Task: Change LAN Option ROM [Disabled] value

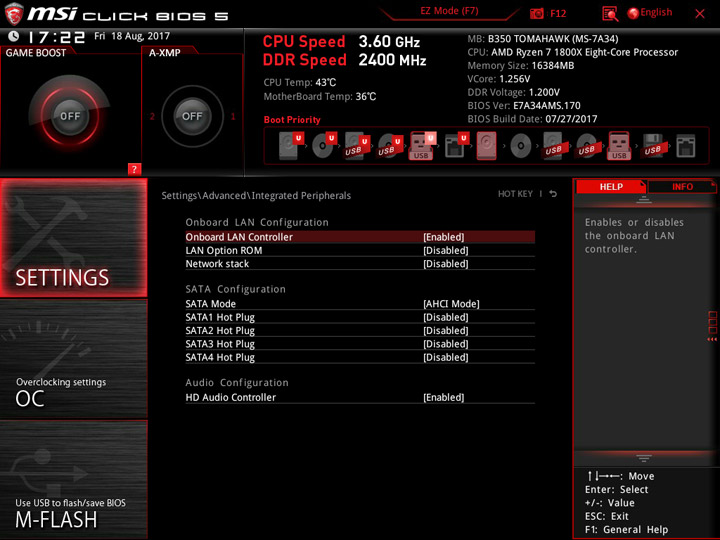Action: (445, 250)
